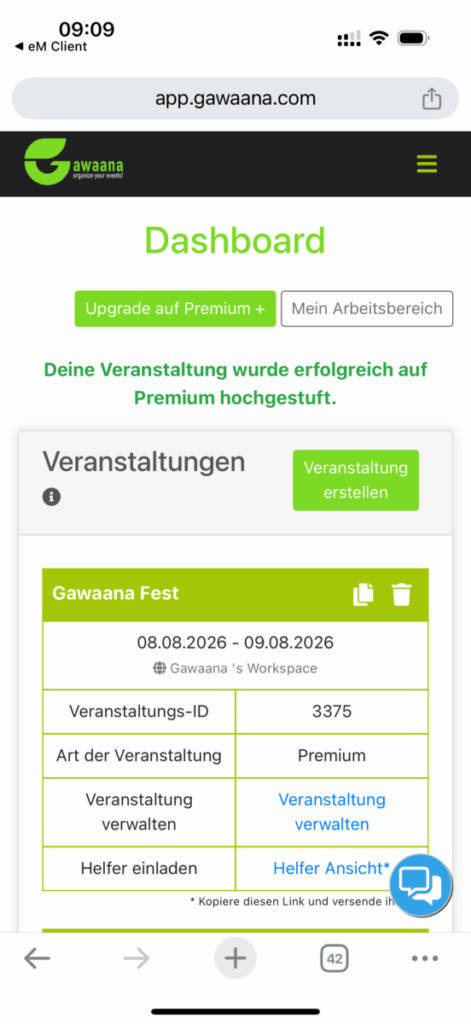Open the blue chat support bubble
The width and height of the screenshot is (471, 1024).
[421, 886]
